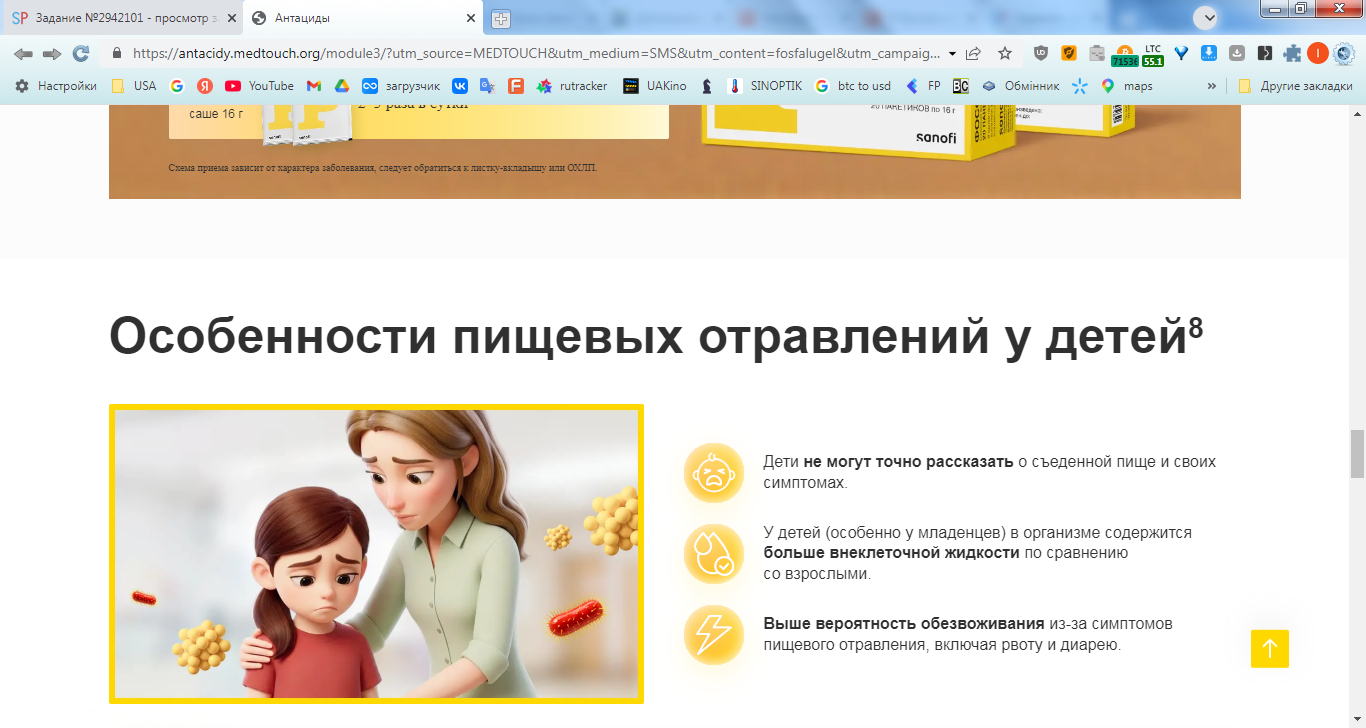Click the water drops fluid icon

(714, 554)
